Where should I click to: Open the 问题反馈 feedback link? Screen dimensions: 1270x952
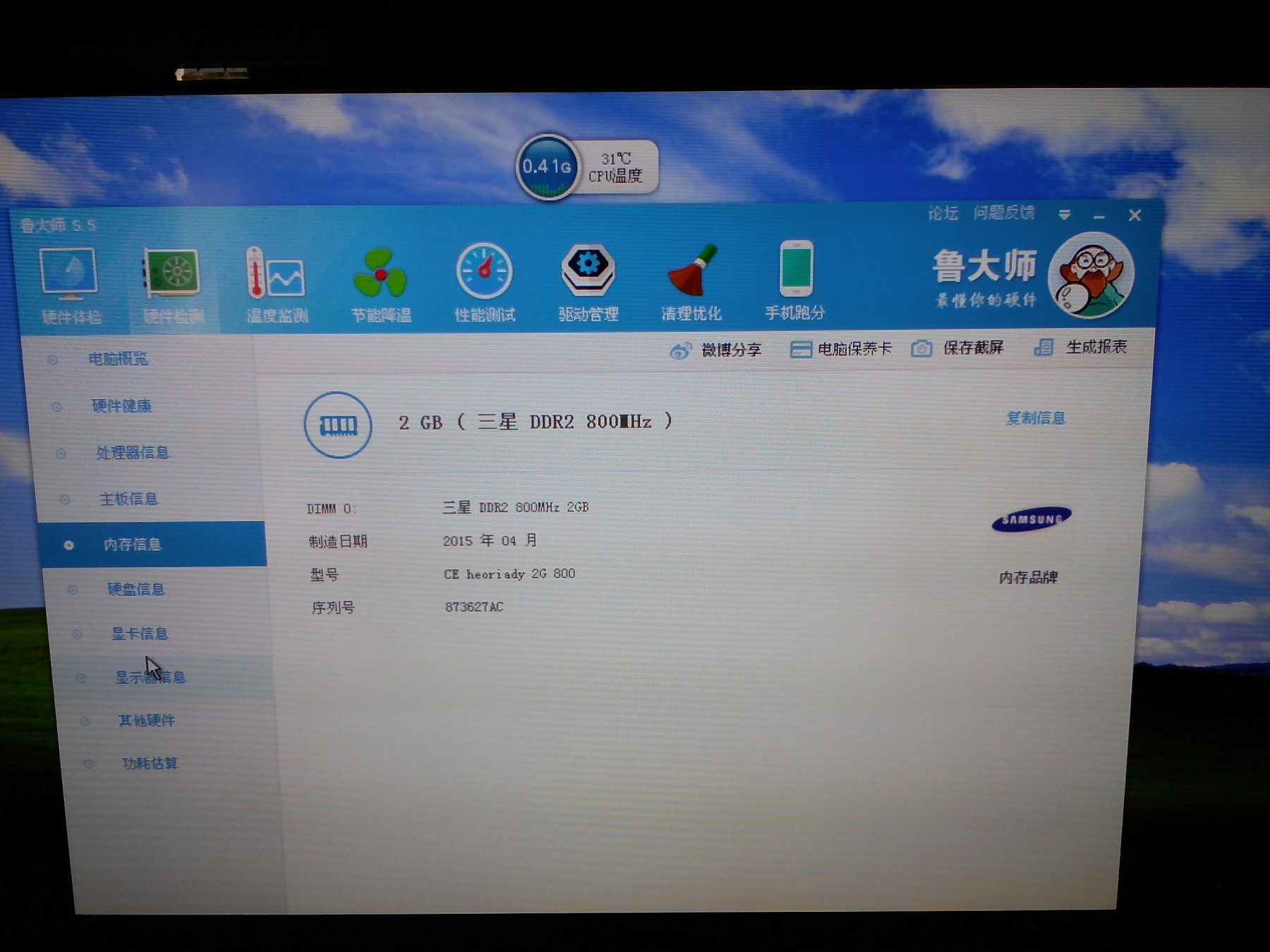tap(1004, 212)
